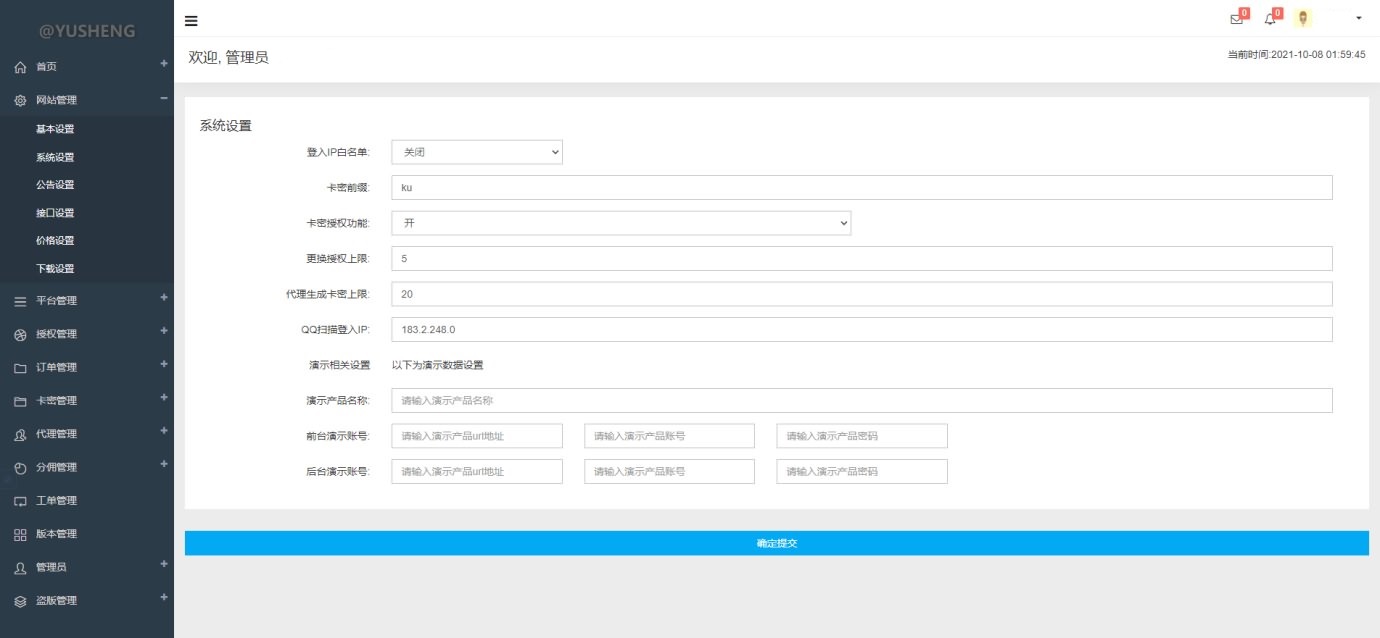Click the folder icon beside 订单管理
This screenshot has height=638, width=1380.
pos(20,368)
